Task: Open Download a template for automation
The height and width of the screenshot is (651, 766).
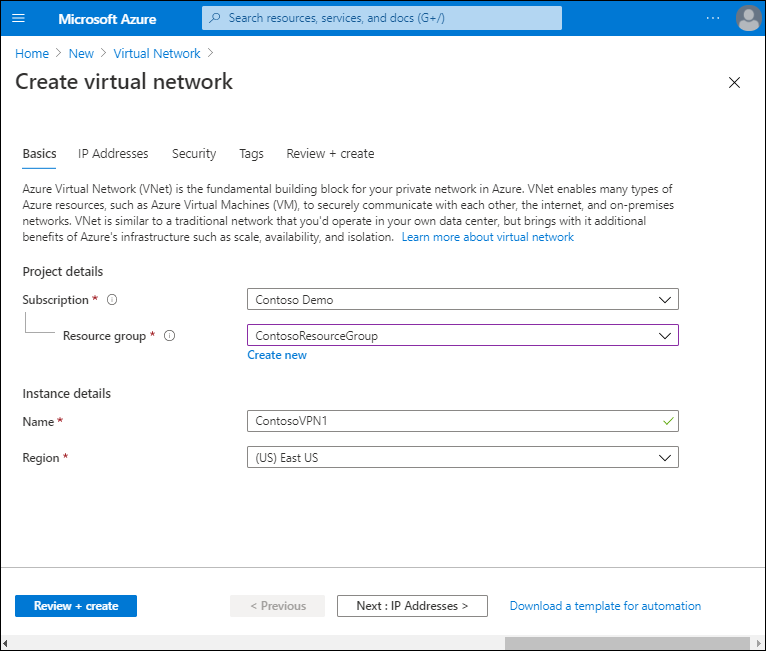Action: 605,606
